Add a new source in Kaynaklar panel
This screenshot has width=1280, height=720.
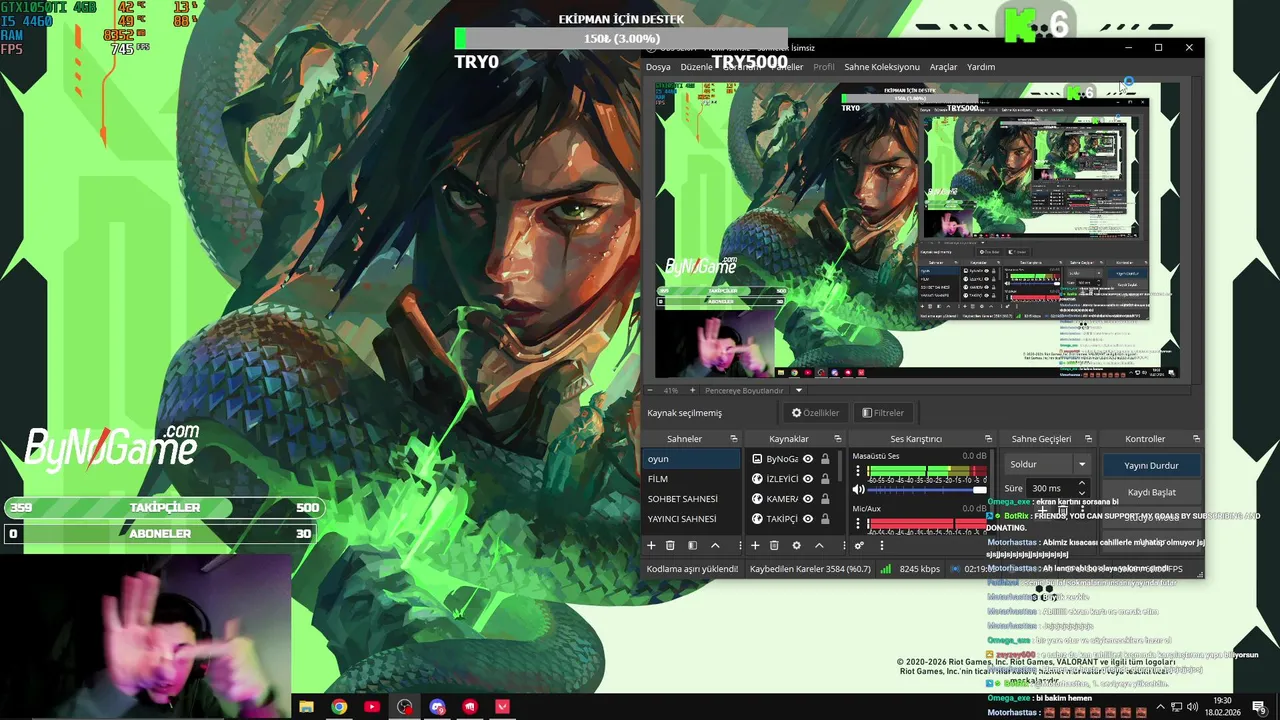(x=755, y=545)
